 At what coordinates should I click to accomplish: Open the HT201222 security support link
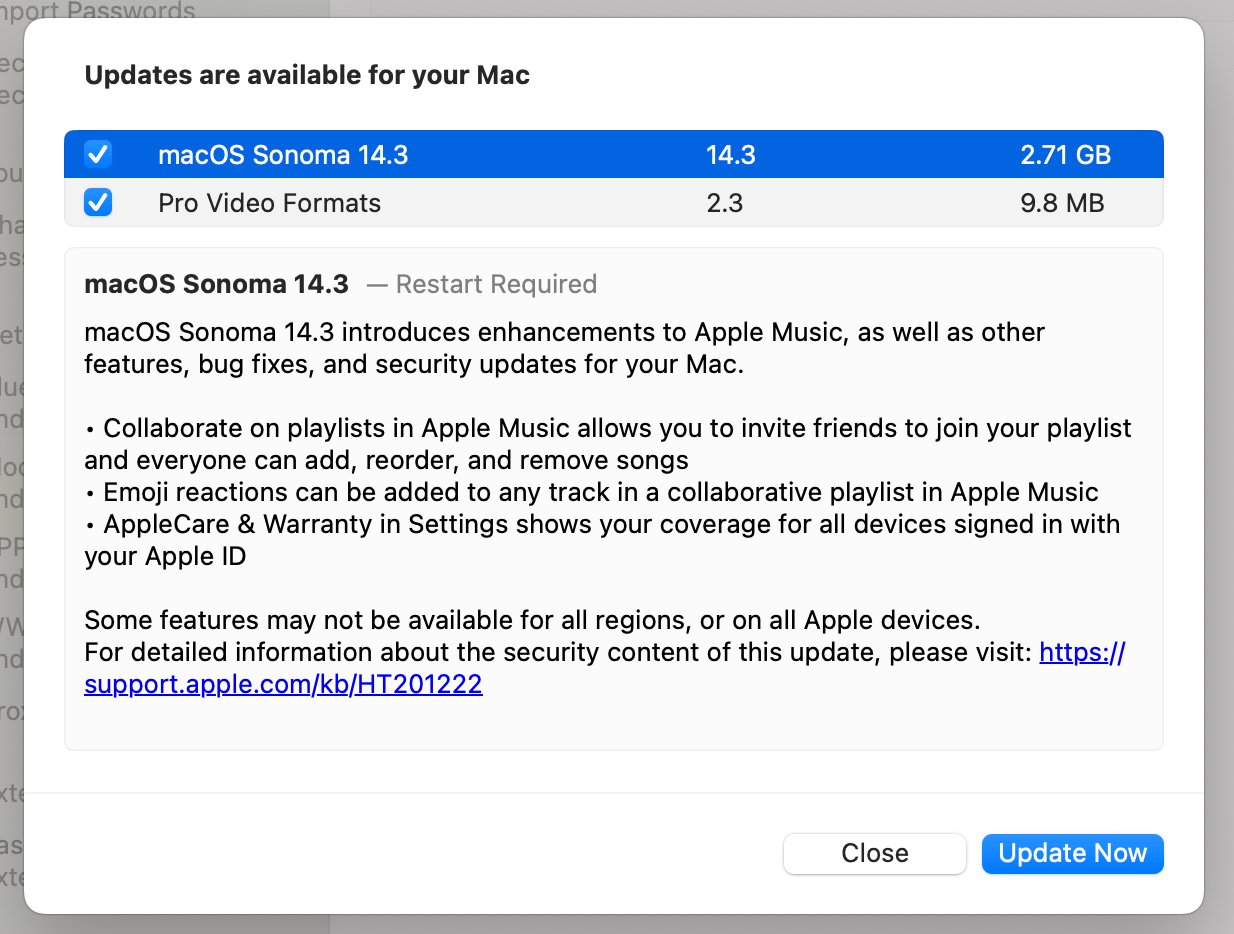[283, 684]
